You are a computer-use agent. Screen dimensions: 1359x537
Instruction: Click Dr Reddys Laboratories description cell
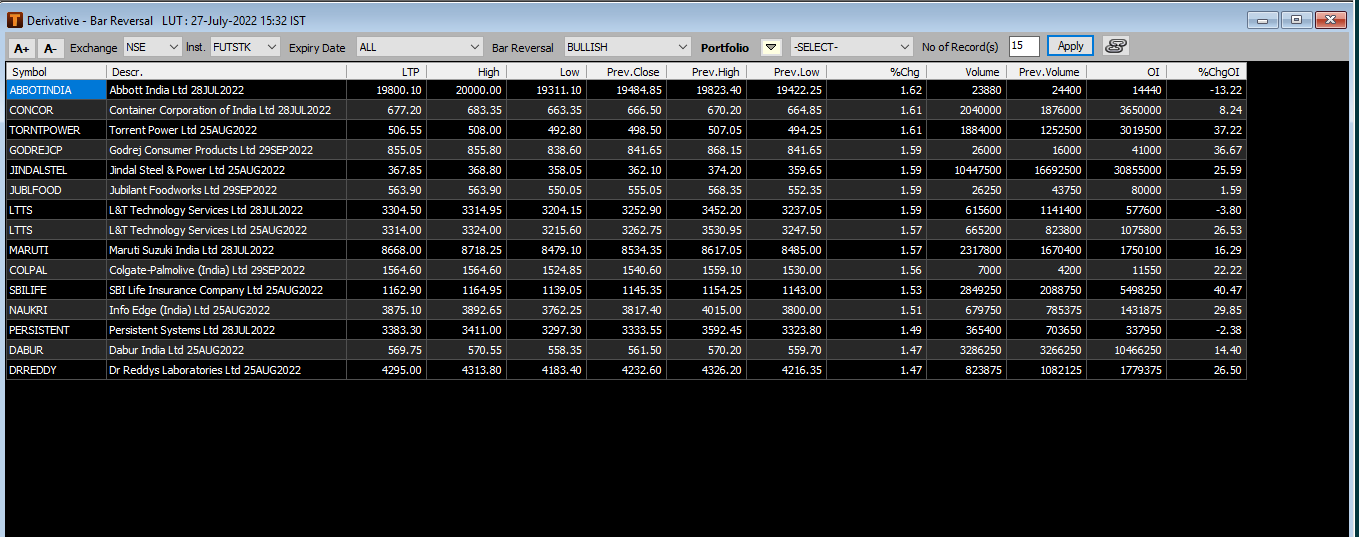pos(226,370)
